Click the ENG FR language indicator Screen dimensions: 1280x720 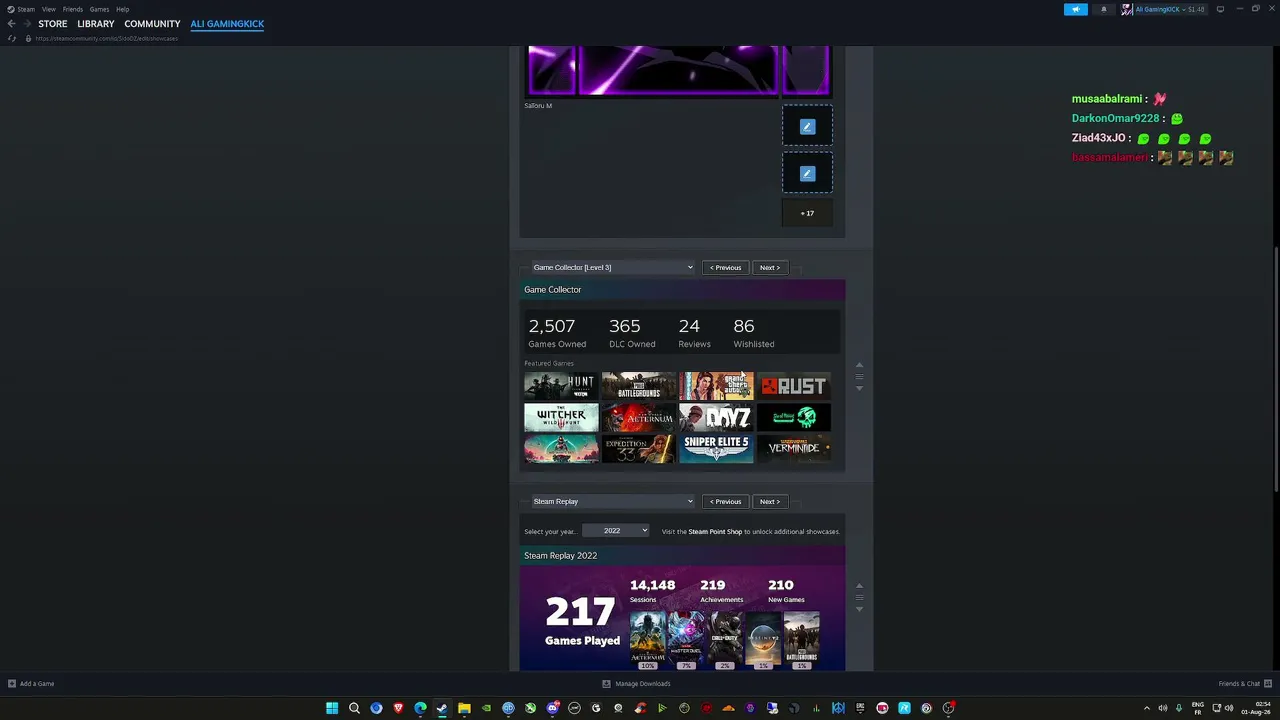(x=1198, y=708)
